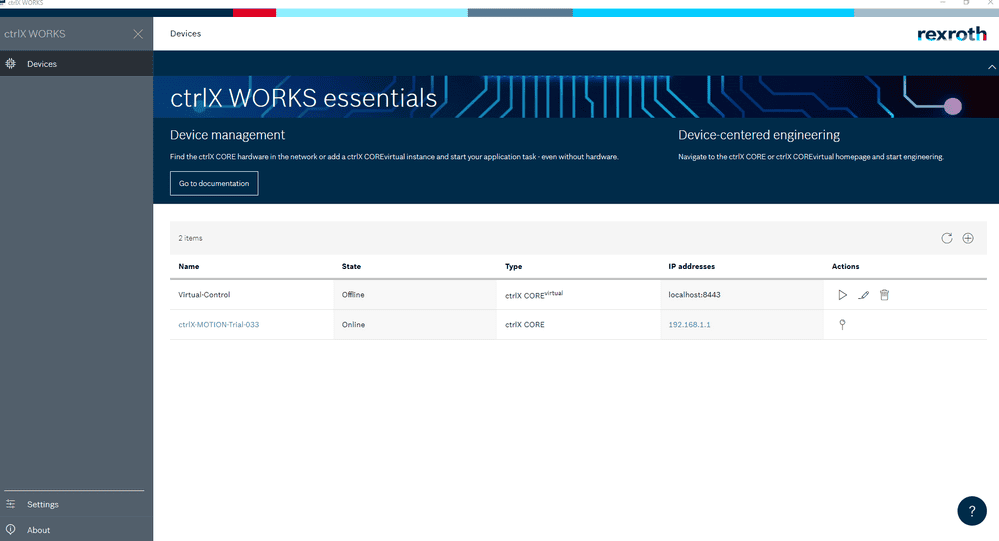Screen dimensions: 999x541
Task: Edit the Virtual-Control device entry
Action: point(863,295)
